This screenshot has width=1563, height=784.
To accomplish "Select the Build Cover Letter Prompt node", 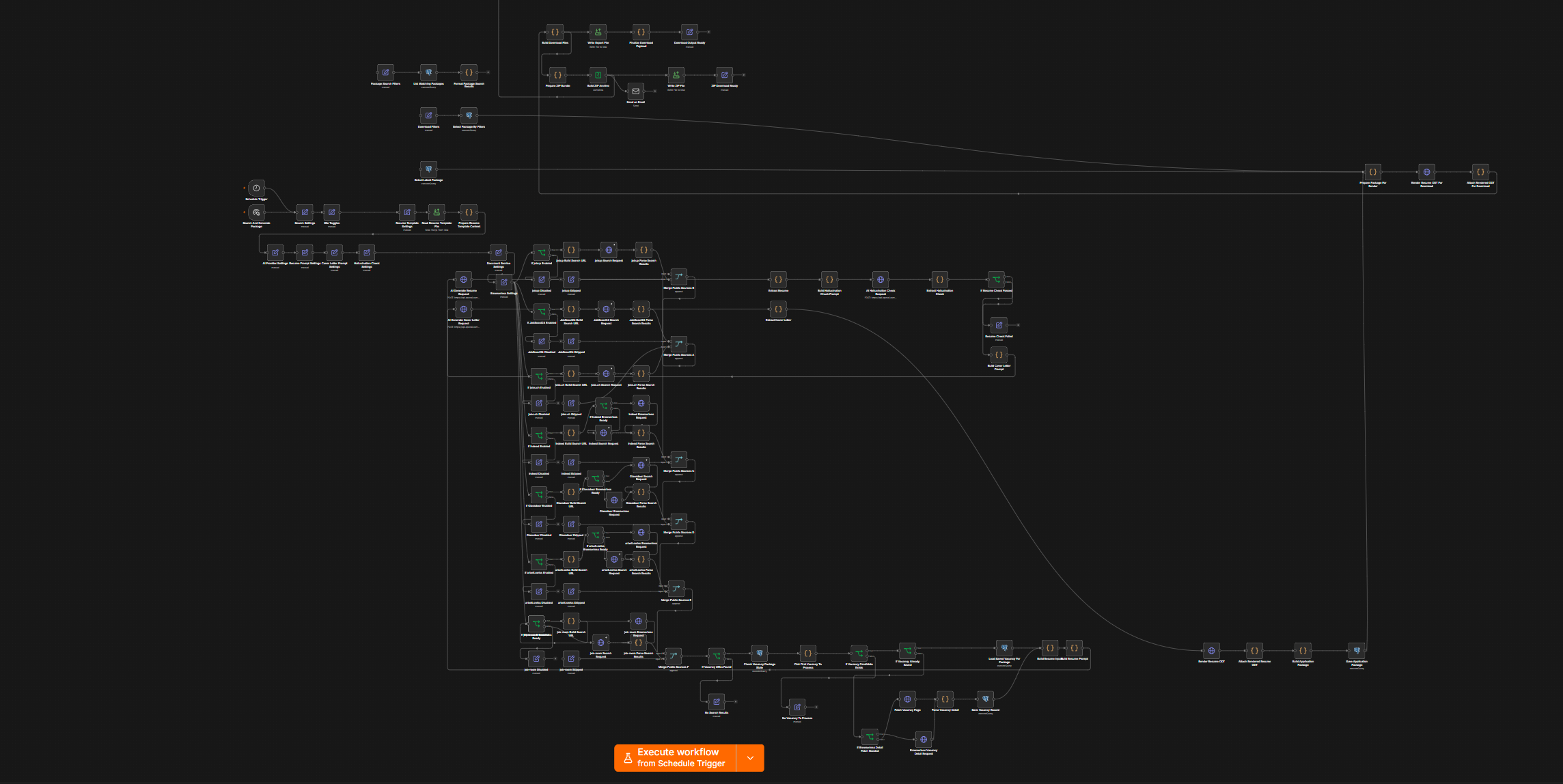I will [x=999, y=354].
